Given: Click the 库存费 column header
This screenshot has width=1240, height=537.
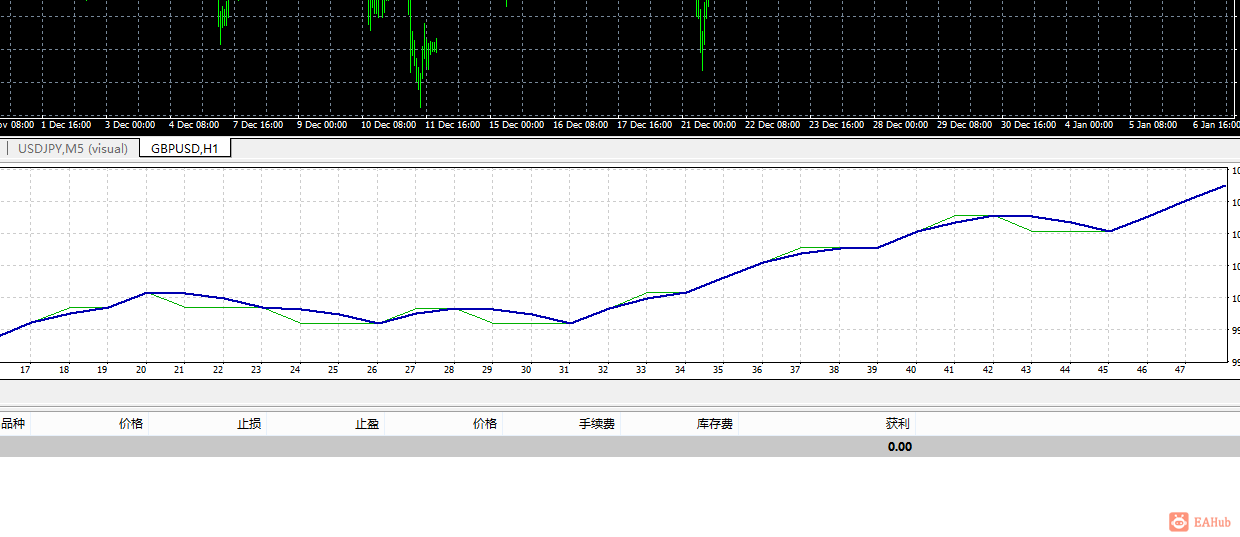Looking at the screenshot, I should [715, 424].
